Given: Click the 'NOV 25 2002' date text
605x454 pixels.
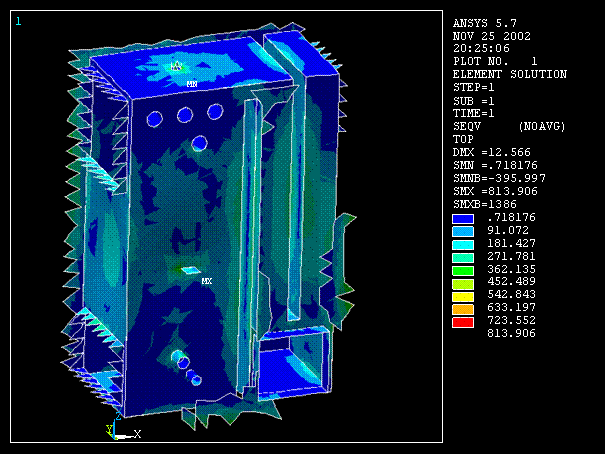Looking at the screenshot, I should click(492, 36).
